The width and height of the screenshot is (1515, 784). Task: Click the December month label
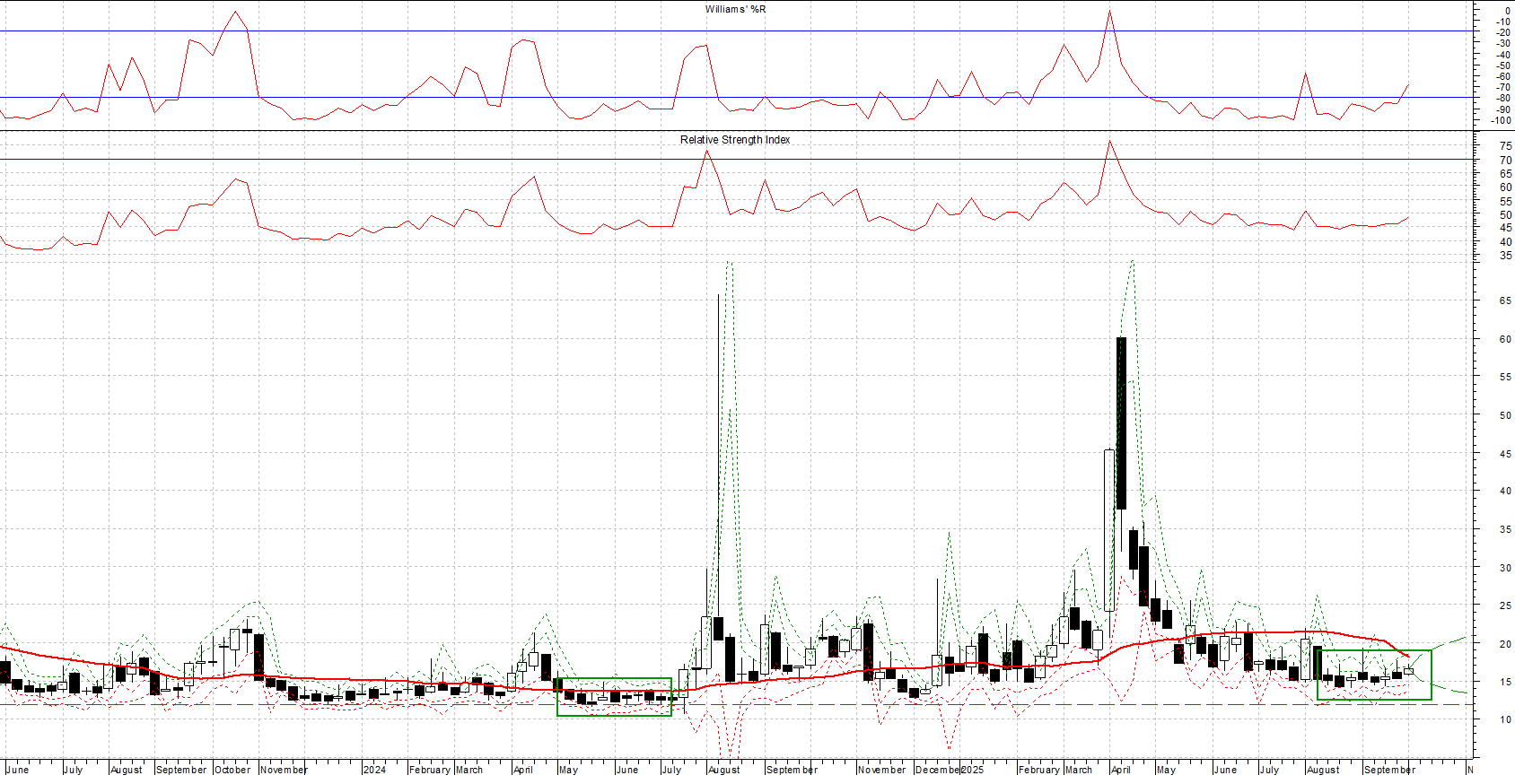(937, 770)
